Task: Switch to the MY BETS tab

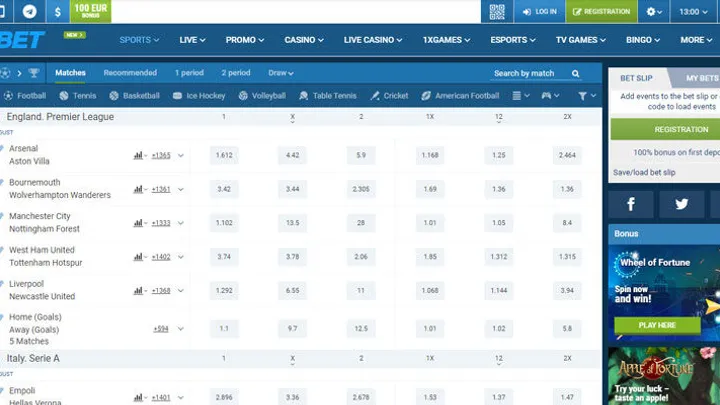Action: [x=700, y=78]
